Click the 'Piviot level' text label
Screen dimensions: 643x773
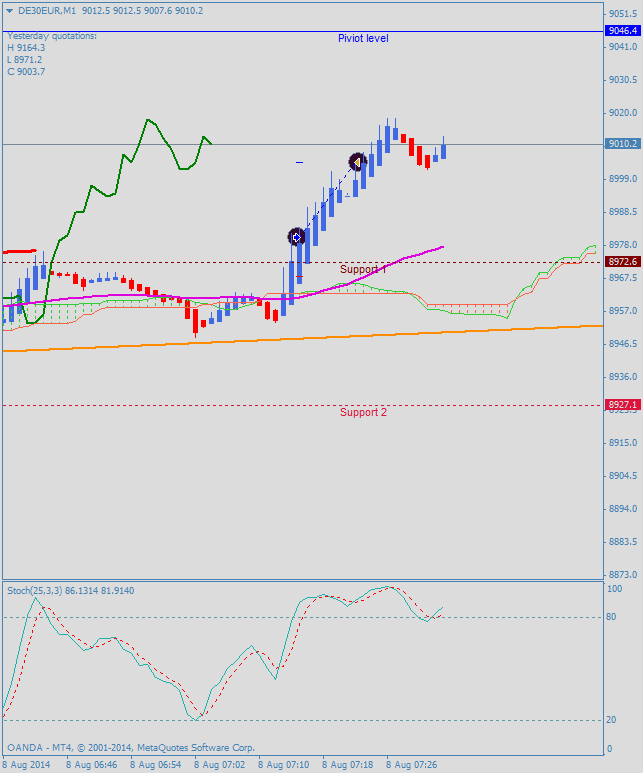363,38
